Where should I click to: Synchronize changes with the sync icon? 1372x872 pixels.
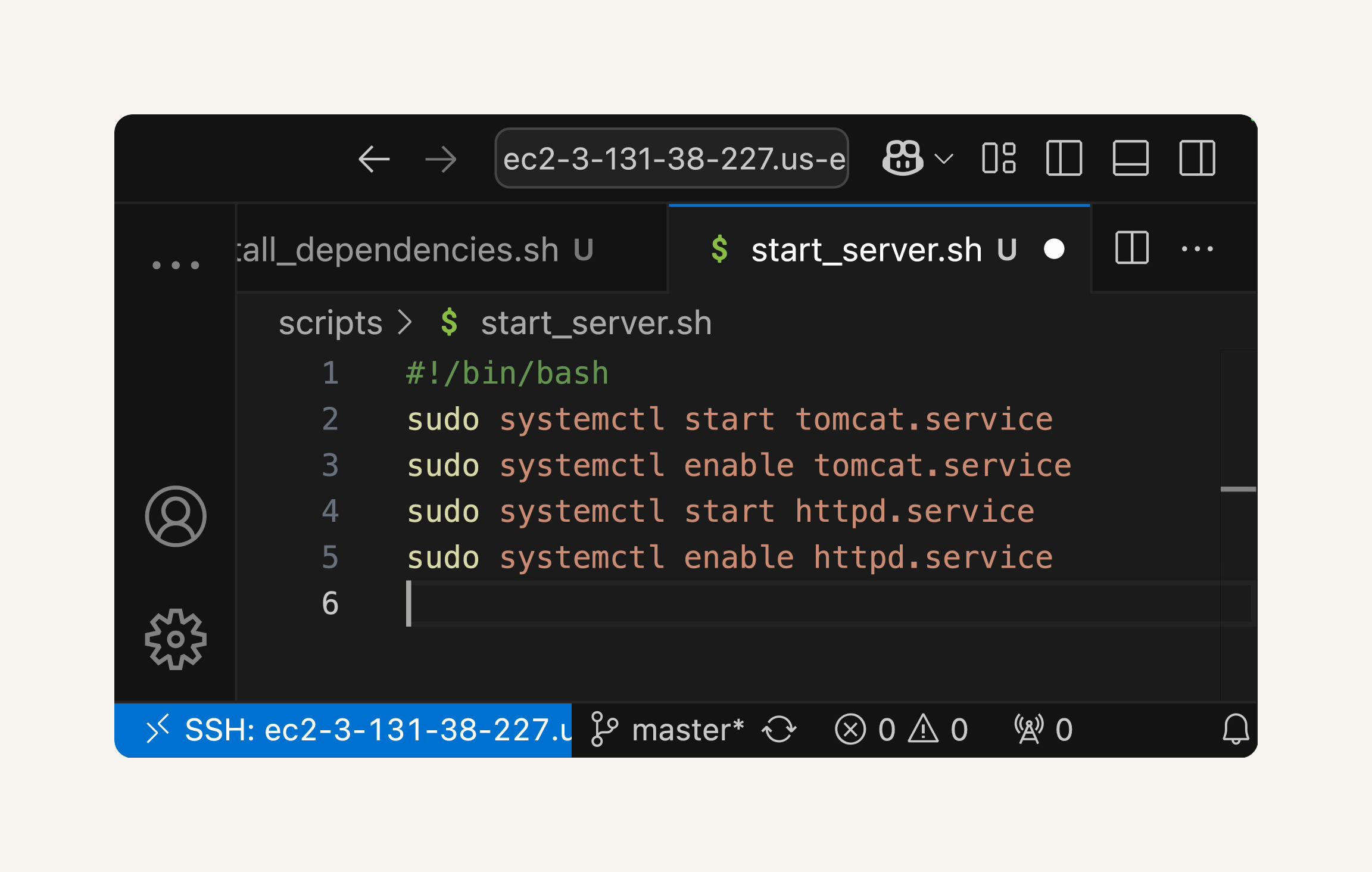779,730
